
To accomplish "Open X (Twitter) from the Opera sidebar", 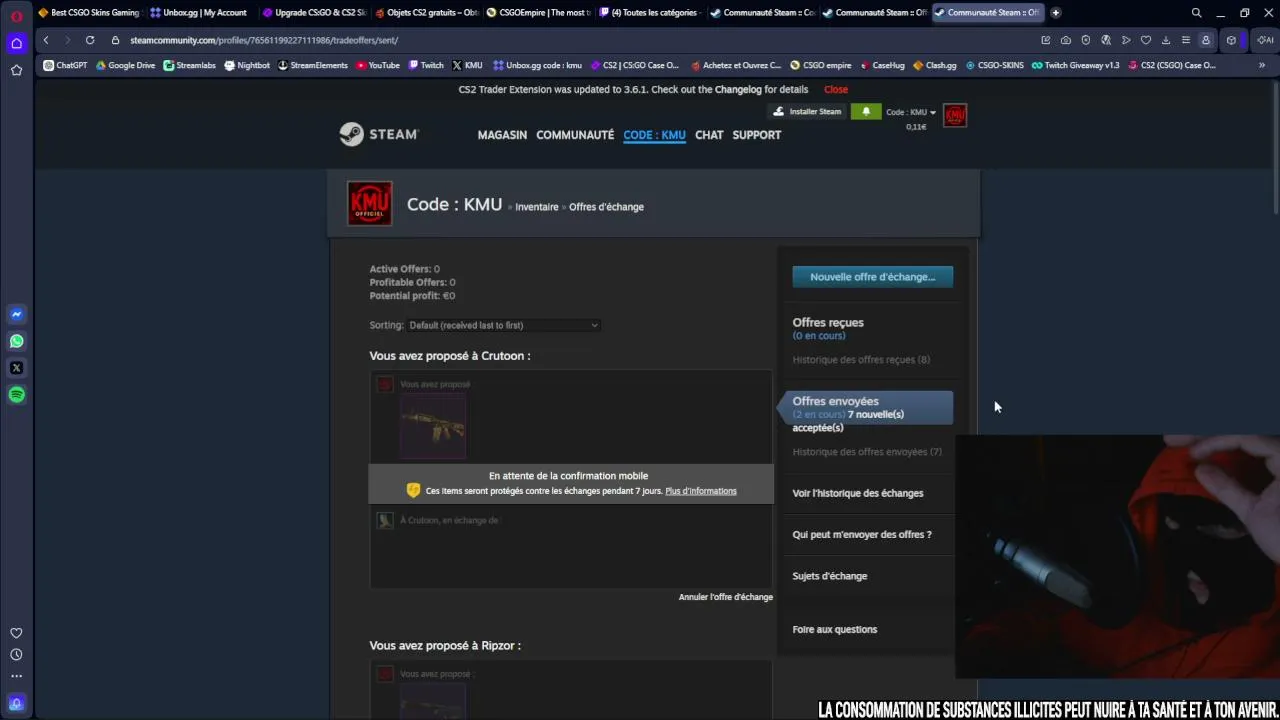I will (16, 368).
